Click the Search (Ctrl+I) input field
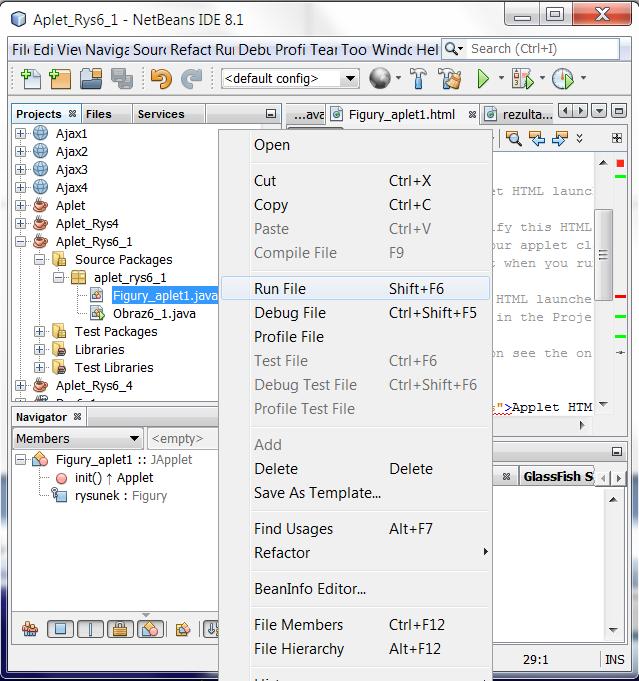Image resolution: width=639 pixels, height=681 pixels. tap(544, 49)
